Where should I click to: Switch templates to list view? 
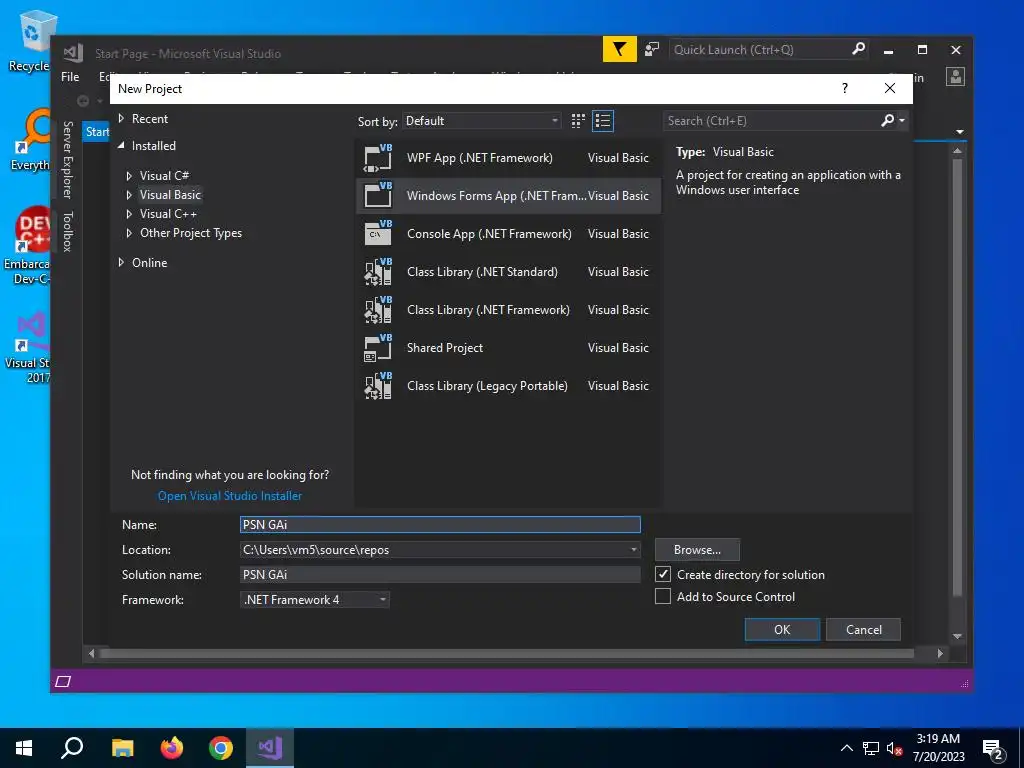tap(602, 121)
